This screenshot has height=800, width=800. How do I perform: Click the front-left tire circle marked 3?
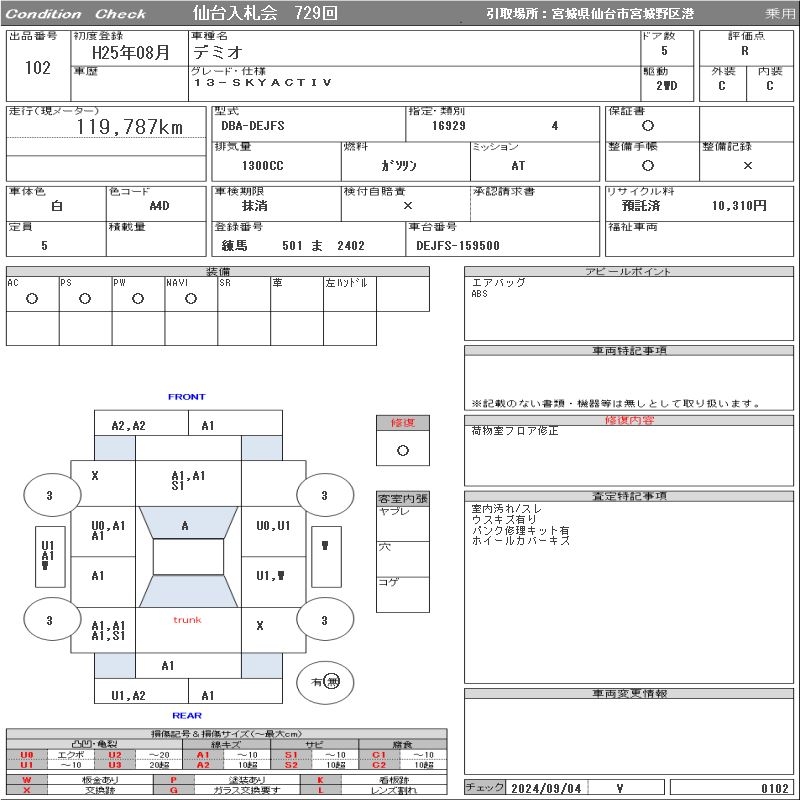[50, 495]
